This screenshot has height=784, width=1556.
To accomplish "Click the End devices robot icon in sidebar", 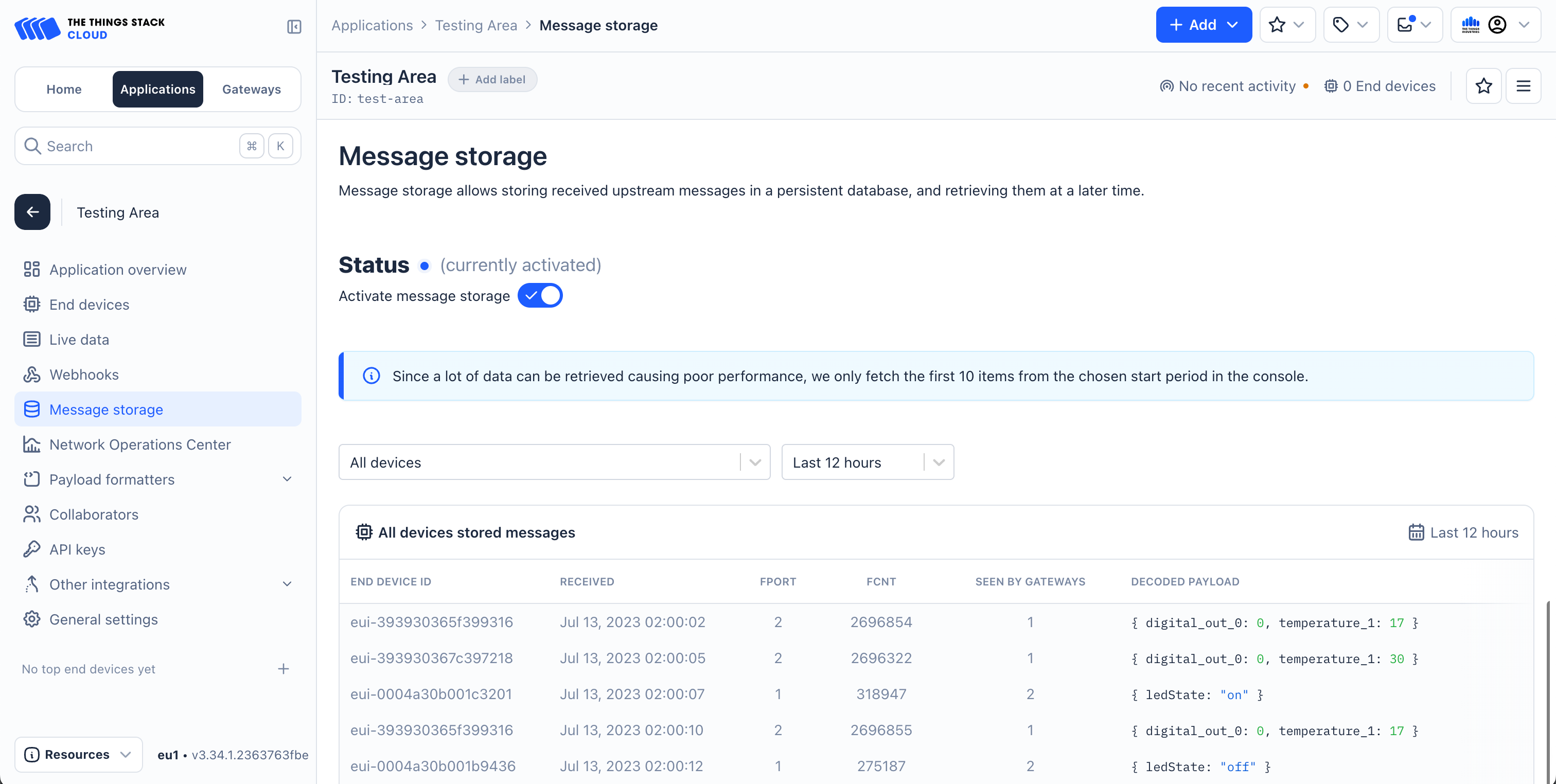I will [32, 304].
